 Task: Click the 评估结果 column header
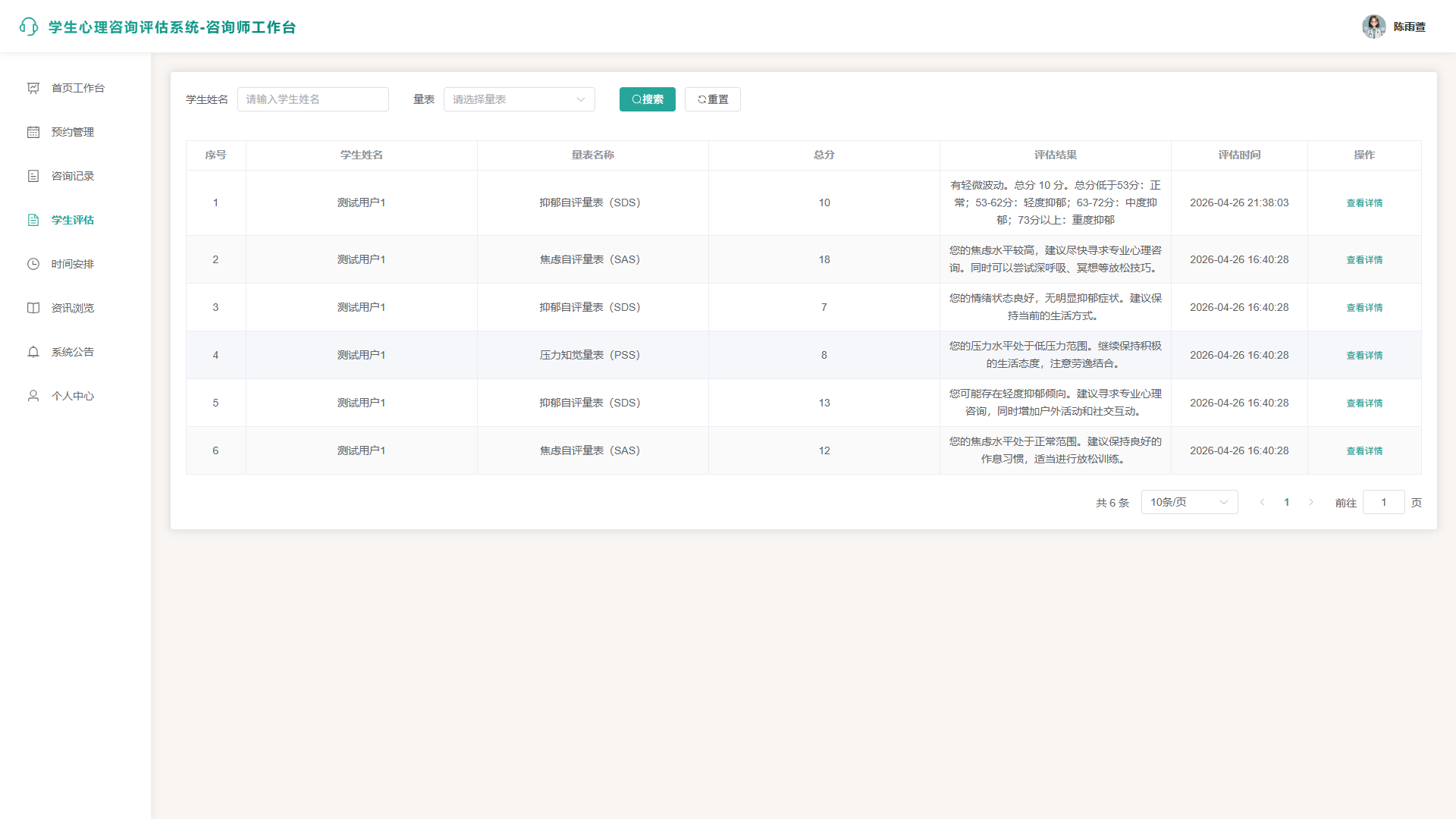coord(1055,155)
